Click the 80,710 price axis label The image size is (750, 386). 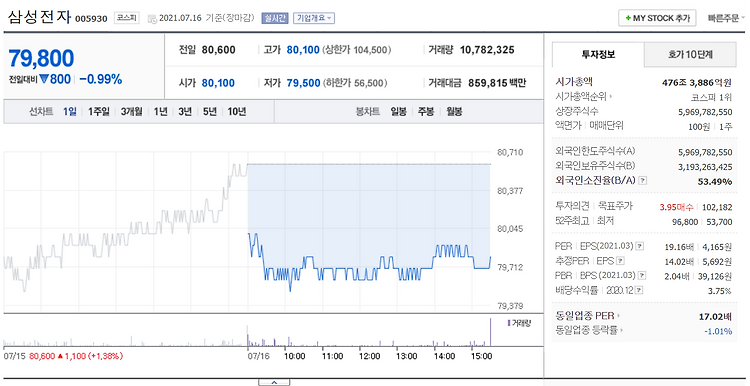coord(509,153)
